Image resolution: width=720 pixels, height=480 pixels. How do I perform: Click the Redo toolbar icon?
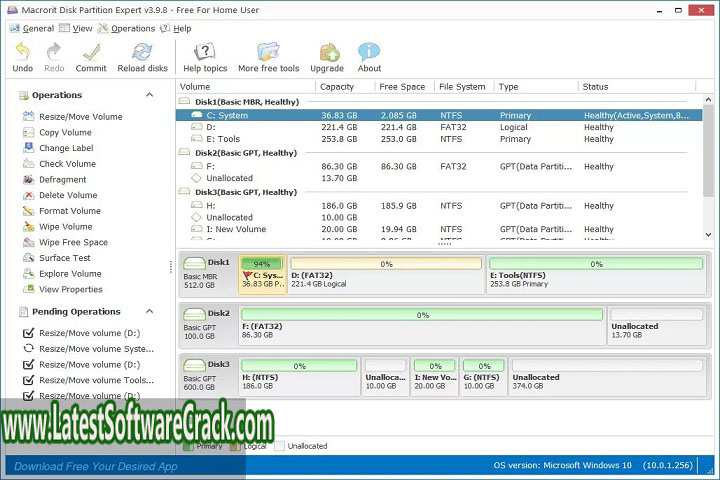(54, 51)
